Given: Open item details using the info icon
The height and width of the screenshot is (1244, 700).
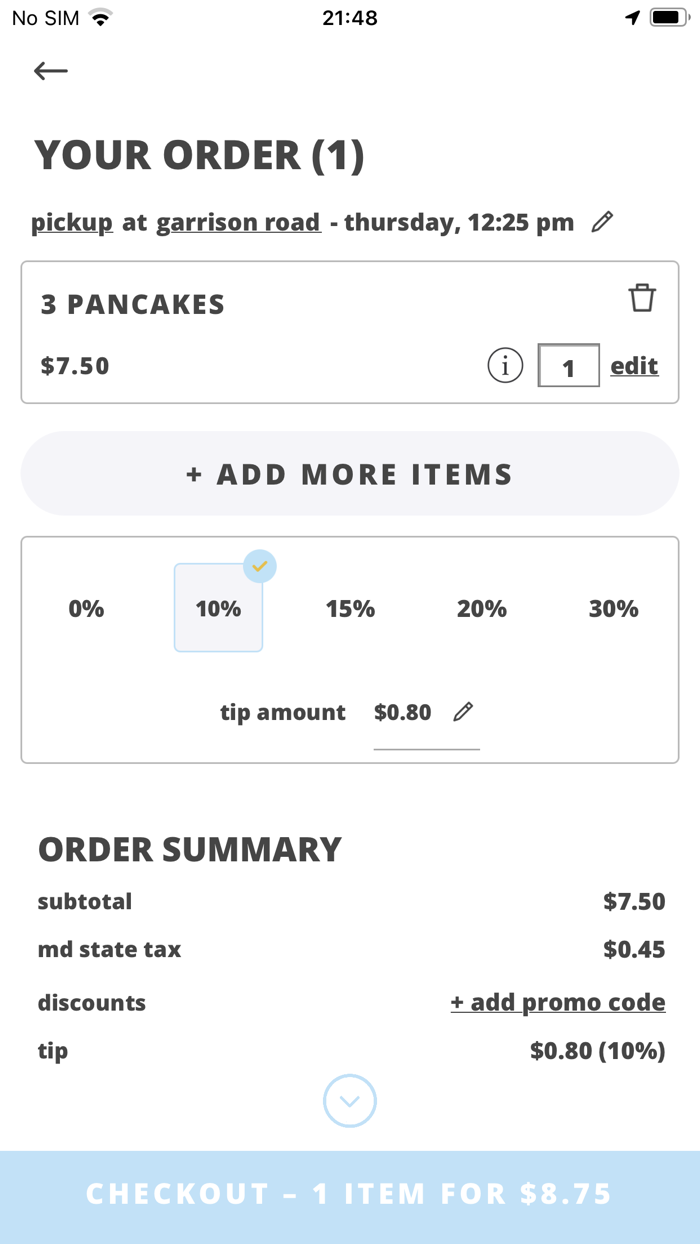Looking at the screenshot, I should click(505, 365).
